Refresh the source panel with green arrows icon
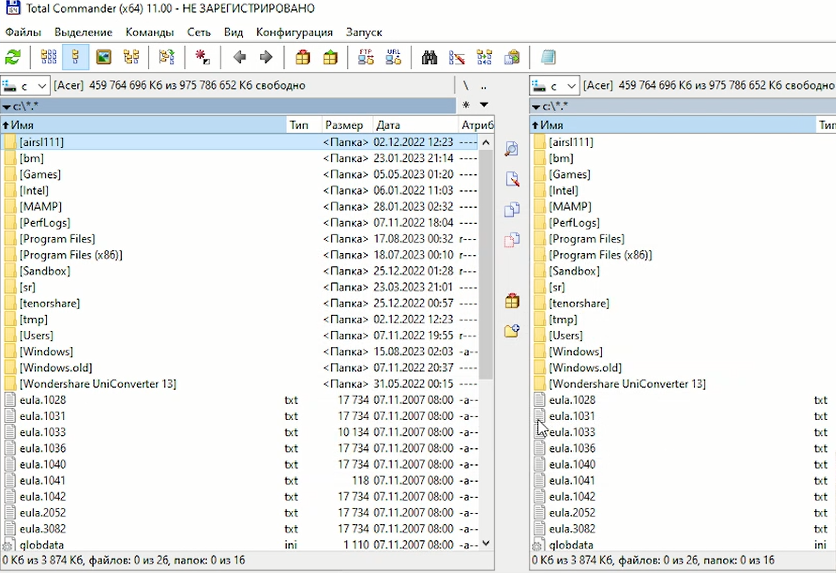The image size is (836, 573). point(13,57)
